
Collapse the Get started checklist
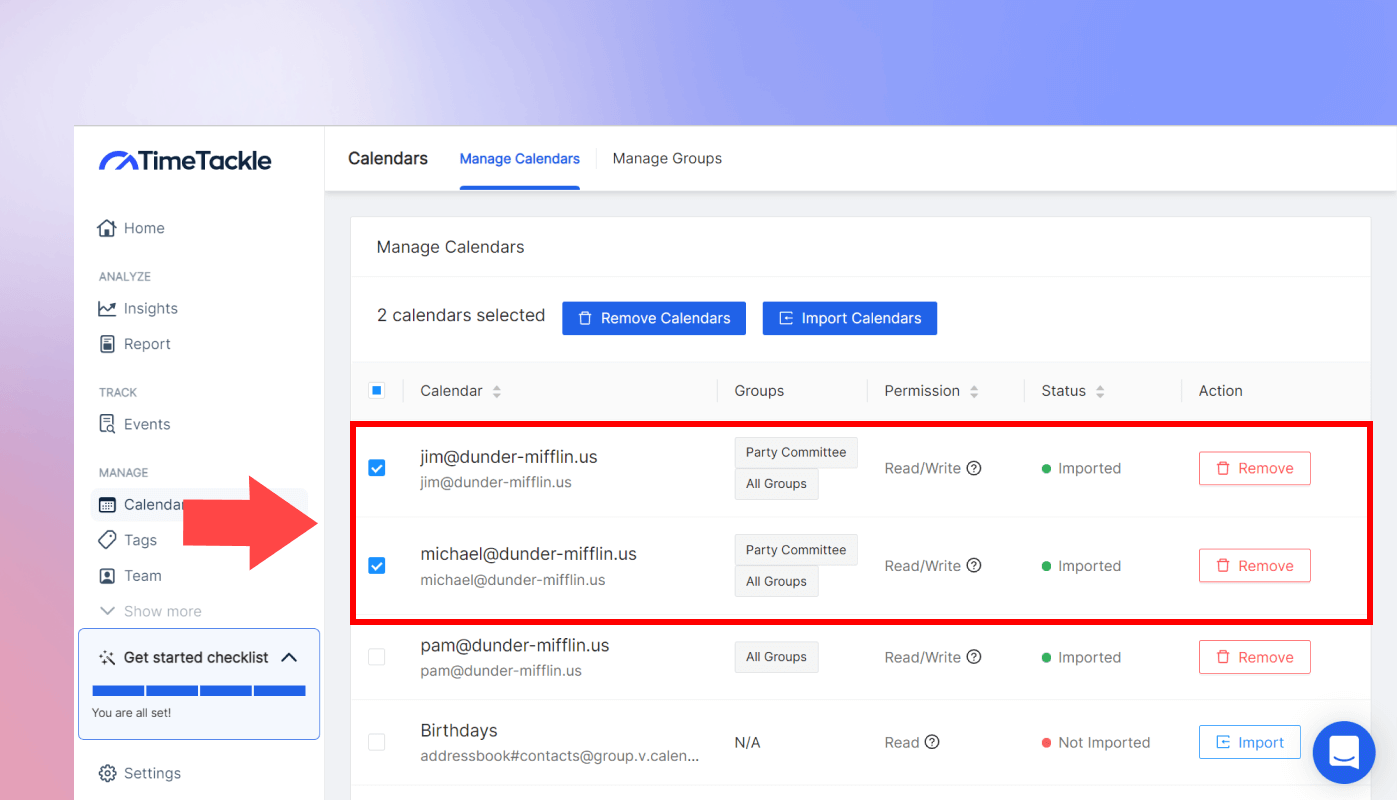[x=289, y=657]
